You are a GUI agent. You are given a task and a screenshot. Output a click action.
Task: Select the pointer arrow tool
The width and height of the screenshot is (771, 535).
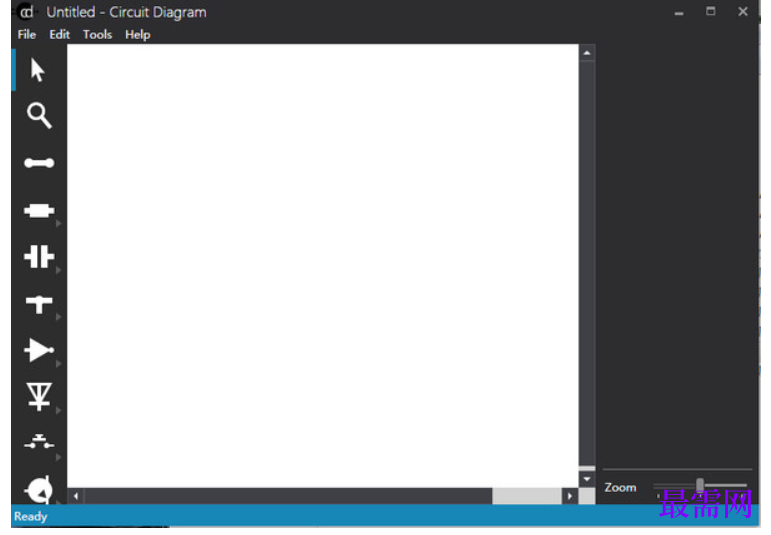(38, 70)
